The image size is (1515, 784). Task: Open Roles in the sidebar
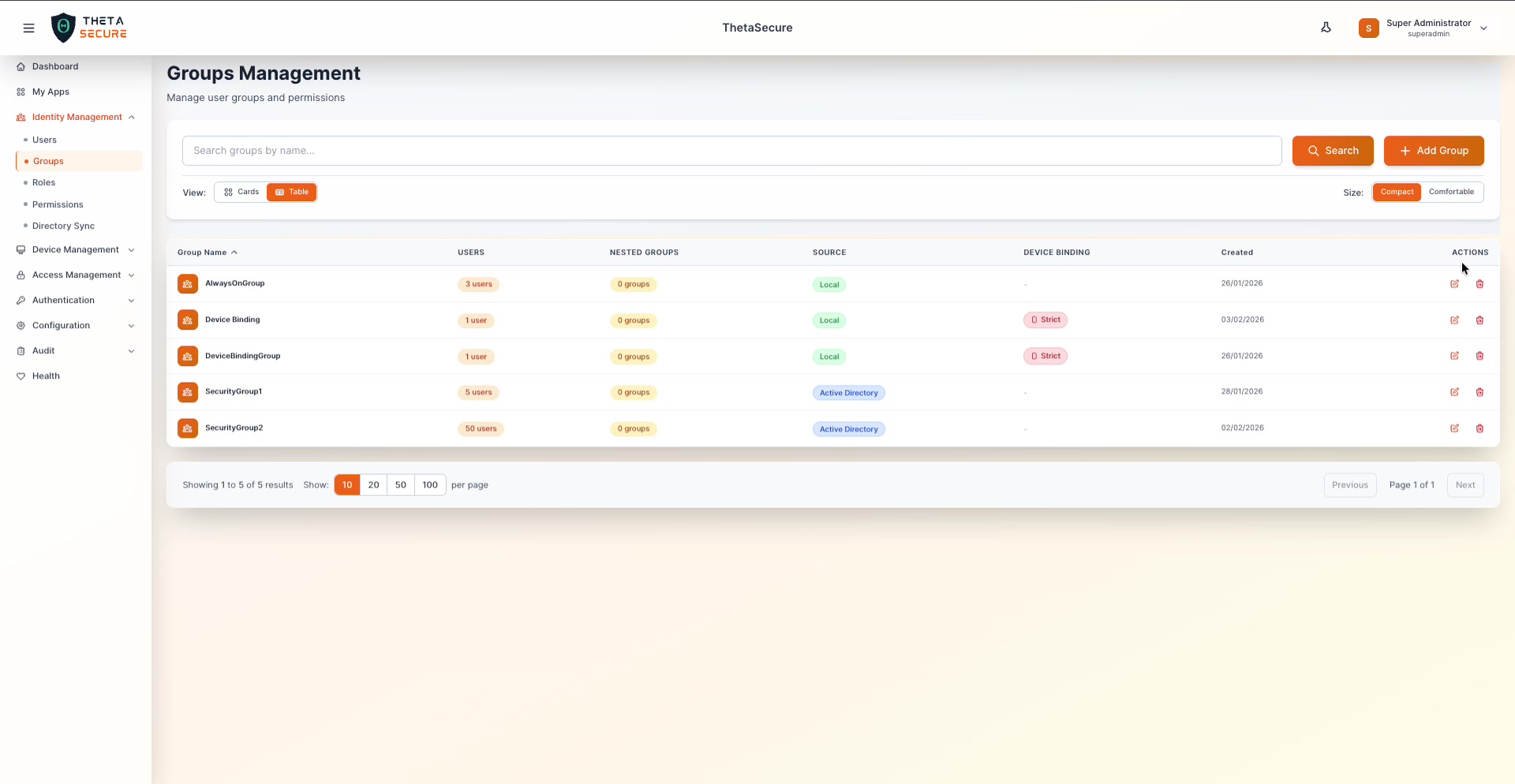tap(44, 183)
